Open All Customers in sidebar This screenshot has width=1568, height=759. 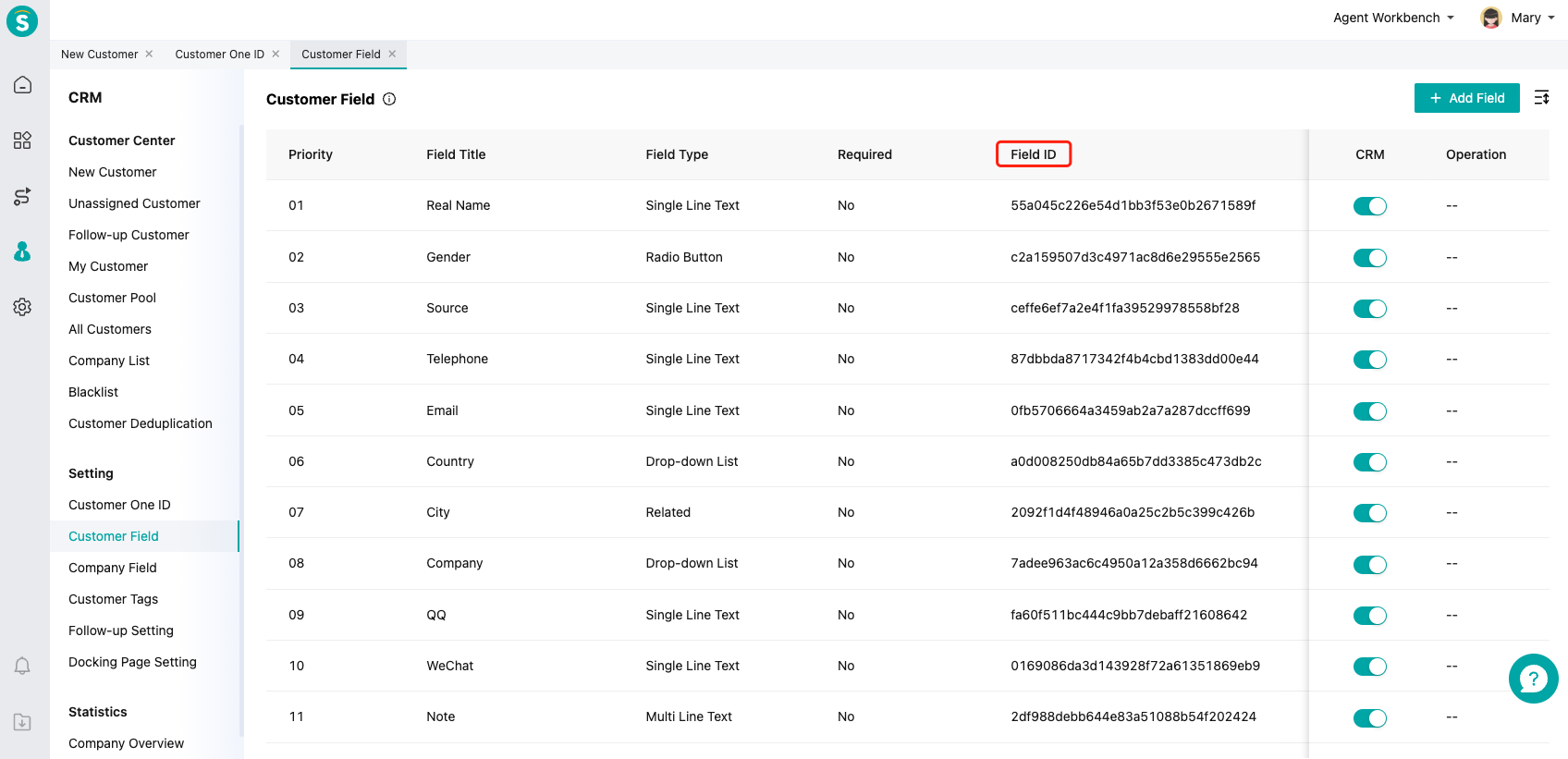tap(109, 329)
